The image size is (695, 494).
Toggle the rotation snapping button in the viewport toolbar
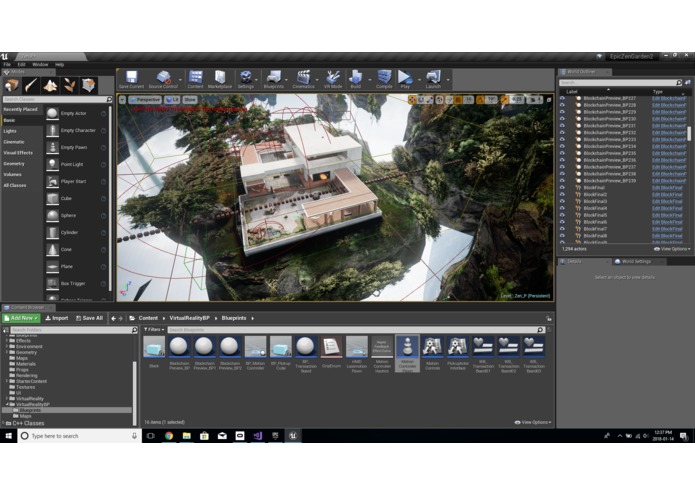pyautogui.click(x=480, y=100)
